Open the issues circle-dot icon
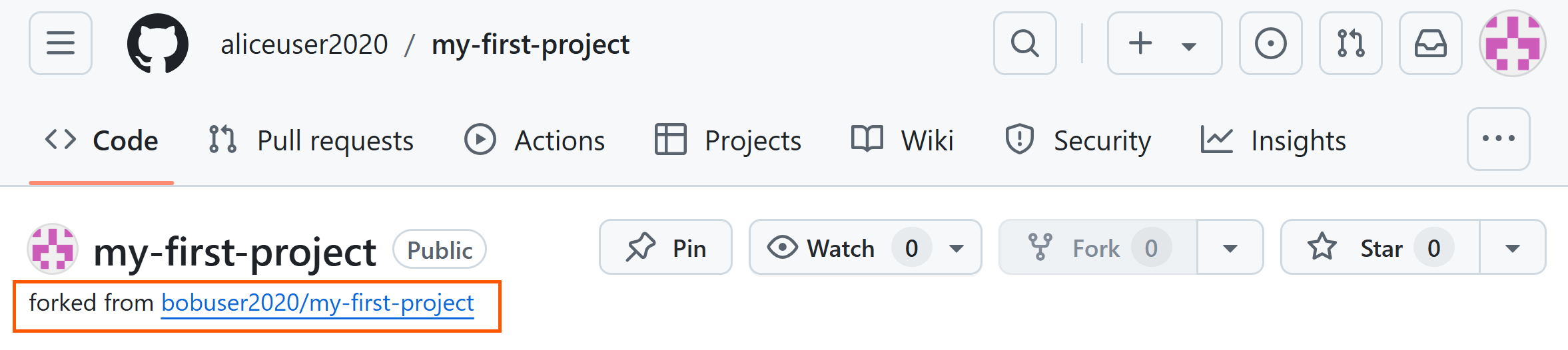 (1270, 44)
